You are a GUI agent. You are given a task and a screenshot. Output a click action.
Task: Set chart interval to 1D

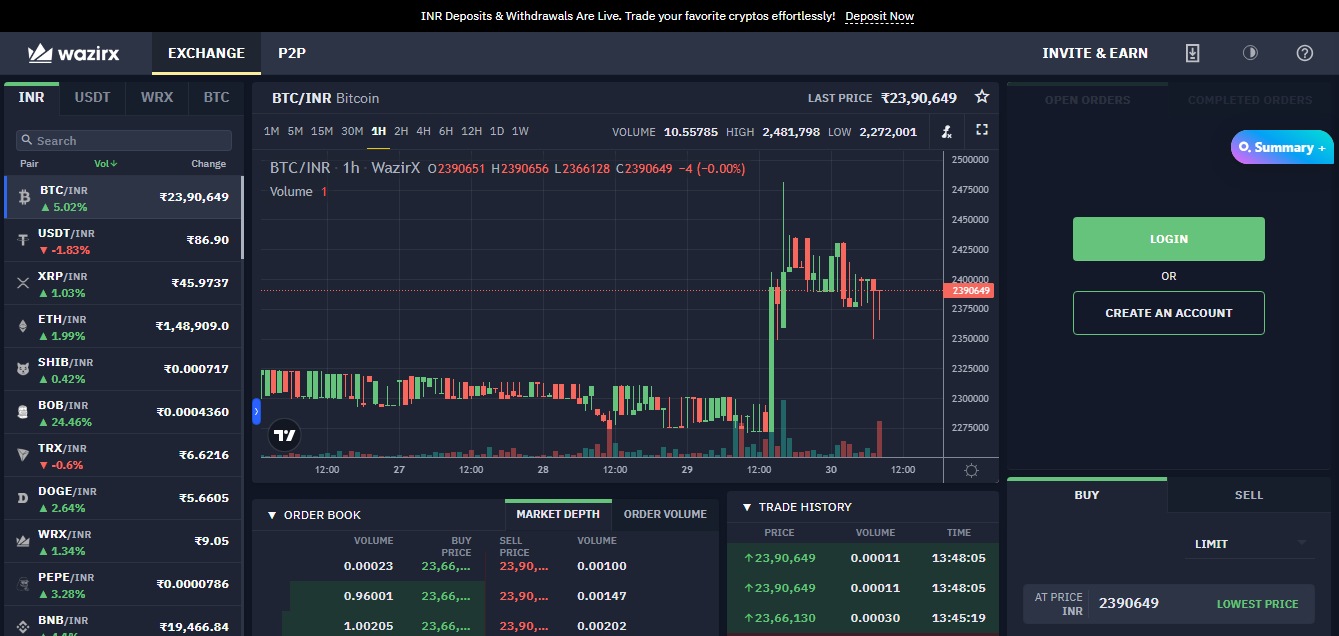497,131
